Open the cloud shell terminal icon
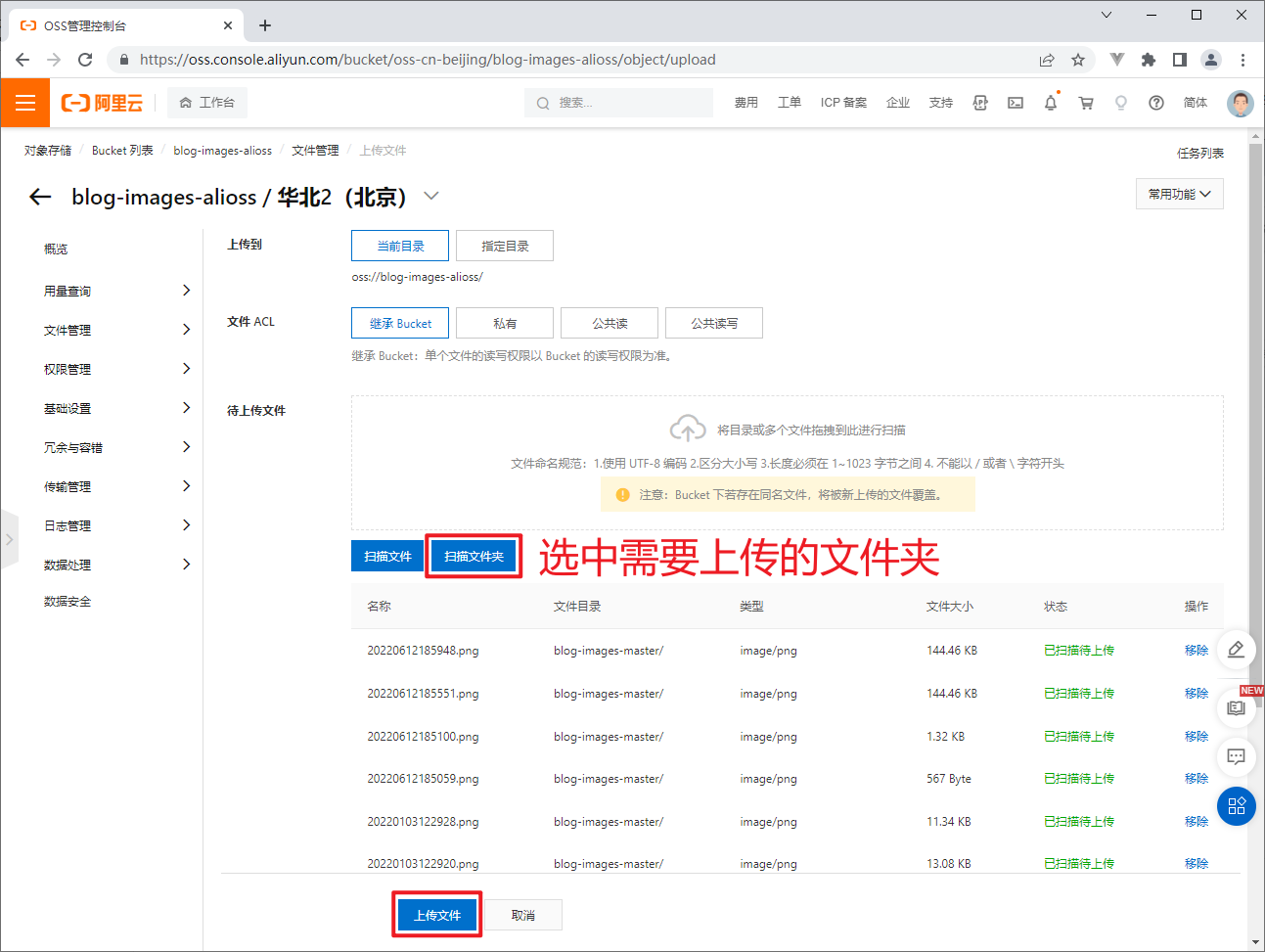The image size is (1265, 952). tap(1016, 103)
